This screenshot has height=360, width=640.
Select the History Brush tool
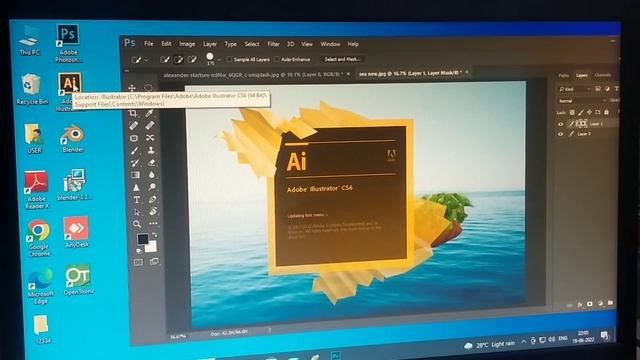pos(135,163)
